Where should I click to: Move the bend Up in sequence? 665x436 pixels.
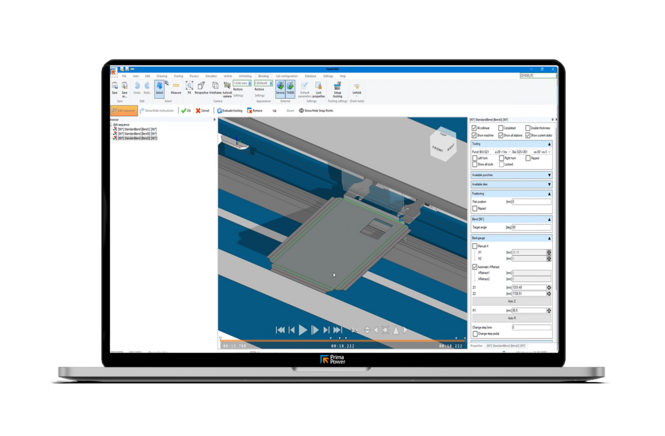pos(274,111)
